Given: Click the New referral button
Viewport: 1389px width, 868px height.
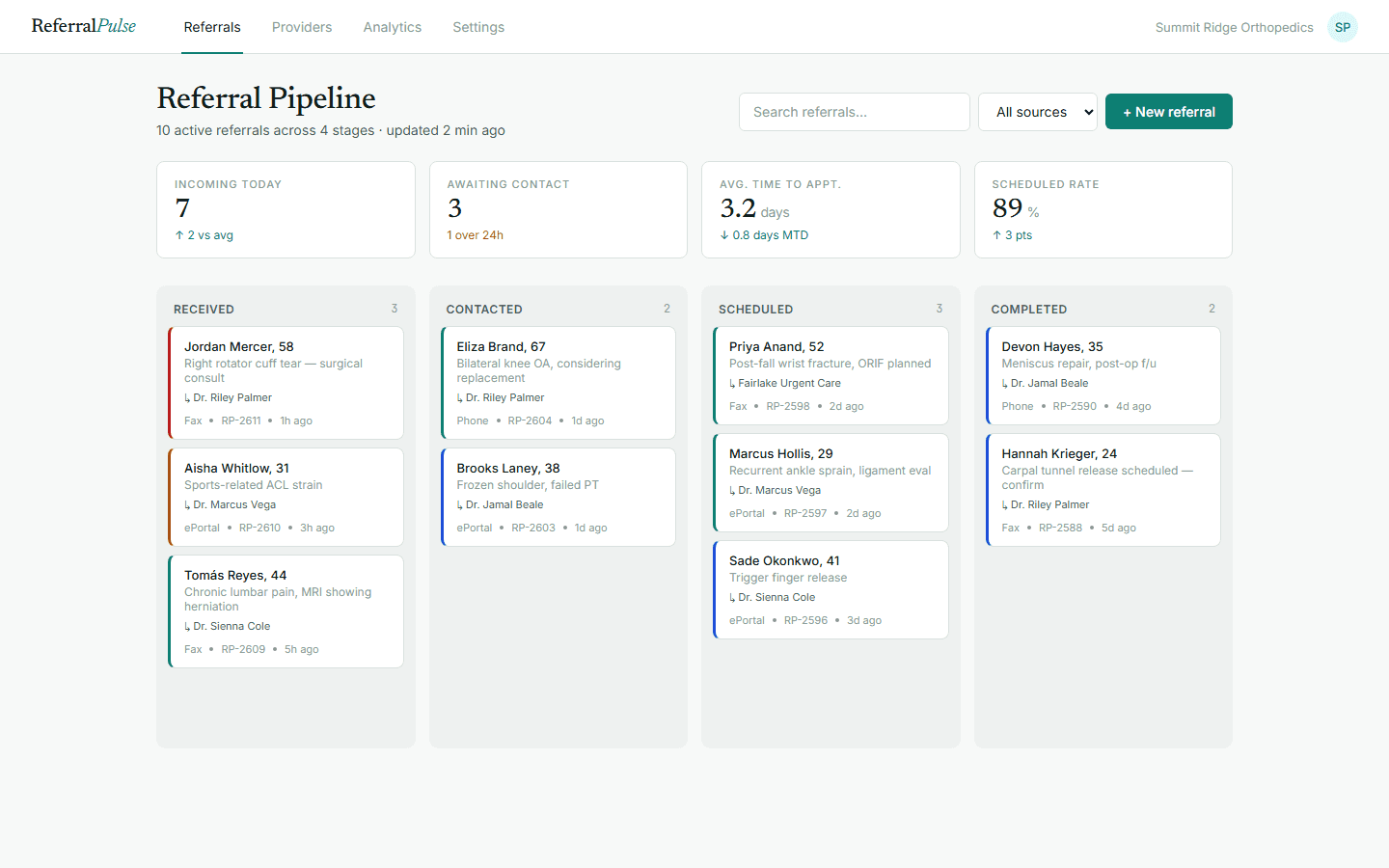Looking at the screenshot, I should click(1169, 112).
